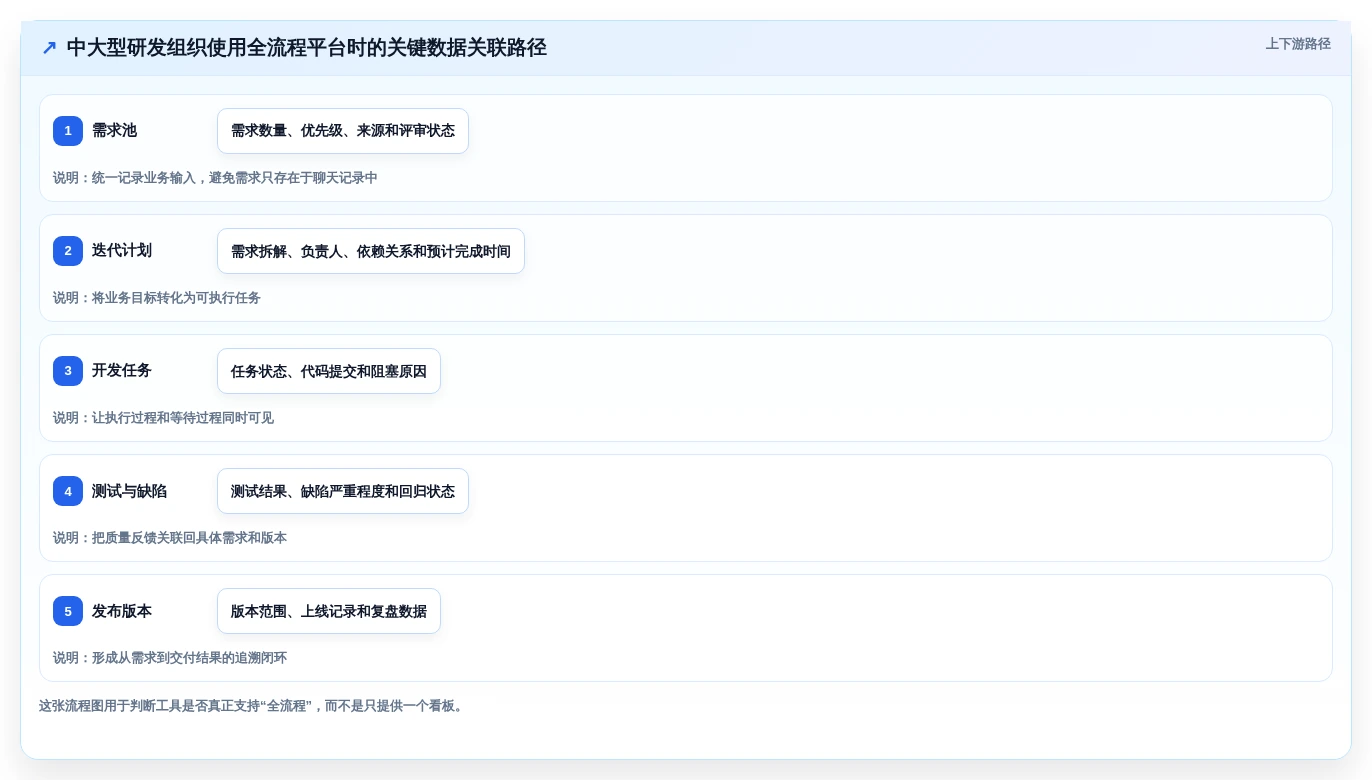Select the 迭代计划 step name
The height and width of the screenshot is (780, 1372).
tap(122, 251)
